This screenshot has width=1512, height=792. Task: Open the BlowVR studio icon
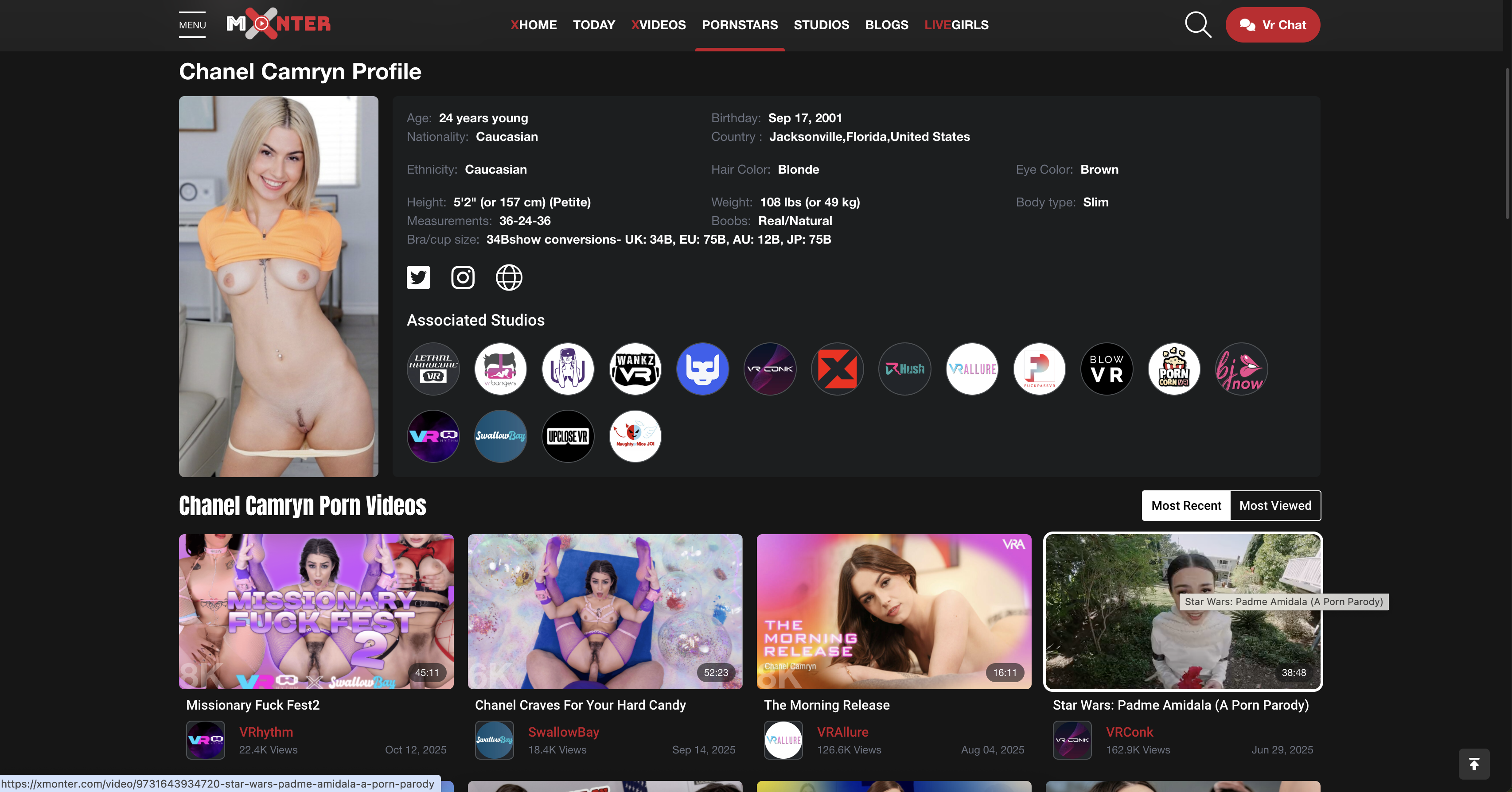point(1107,369)
